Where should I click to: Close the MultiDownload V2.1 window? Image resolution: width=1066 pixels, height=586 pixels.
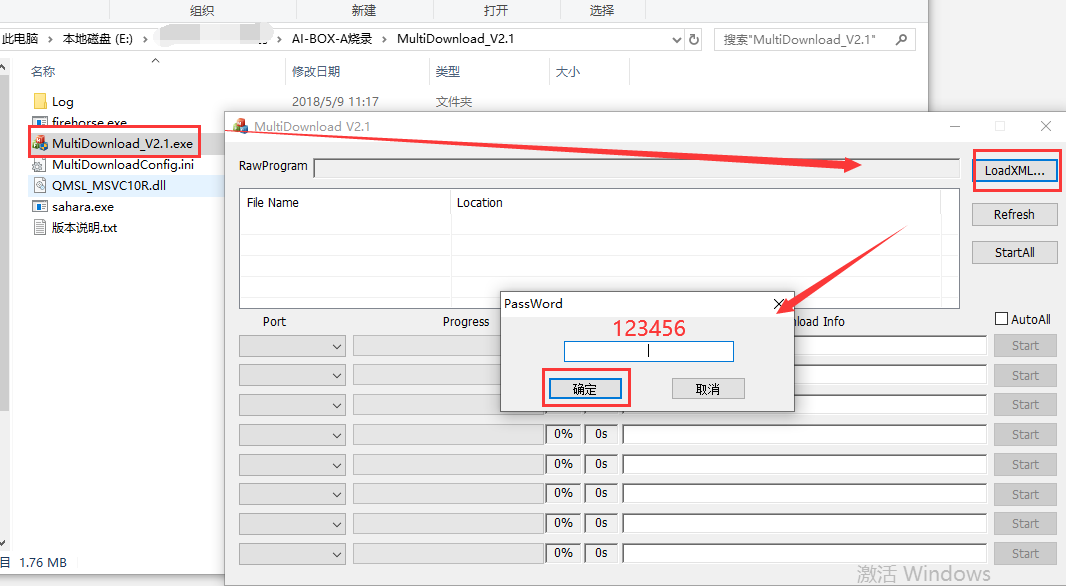point(1046,126)
